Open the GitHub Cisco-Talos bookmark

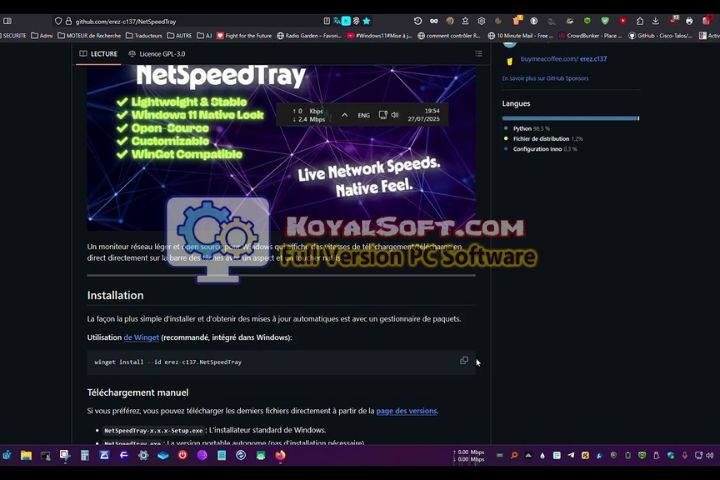click(660, 35)
